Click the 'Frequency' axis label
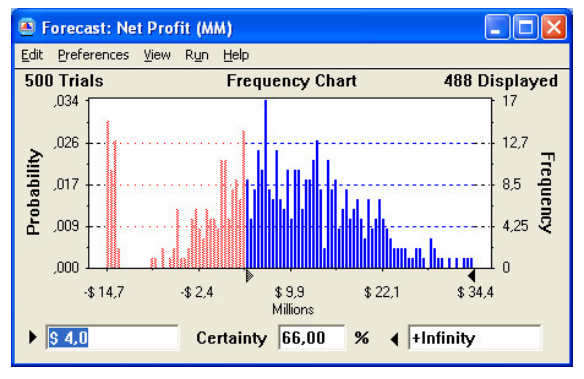This screenshot has width=584, height=379. [x=547, y=192]
